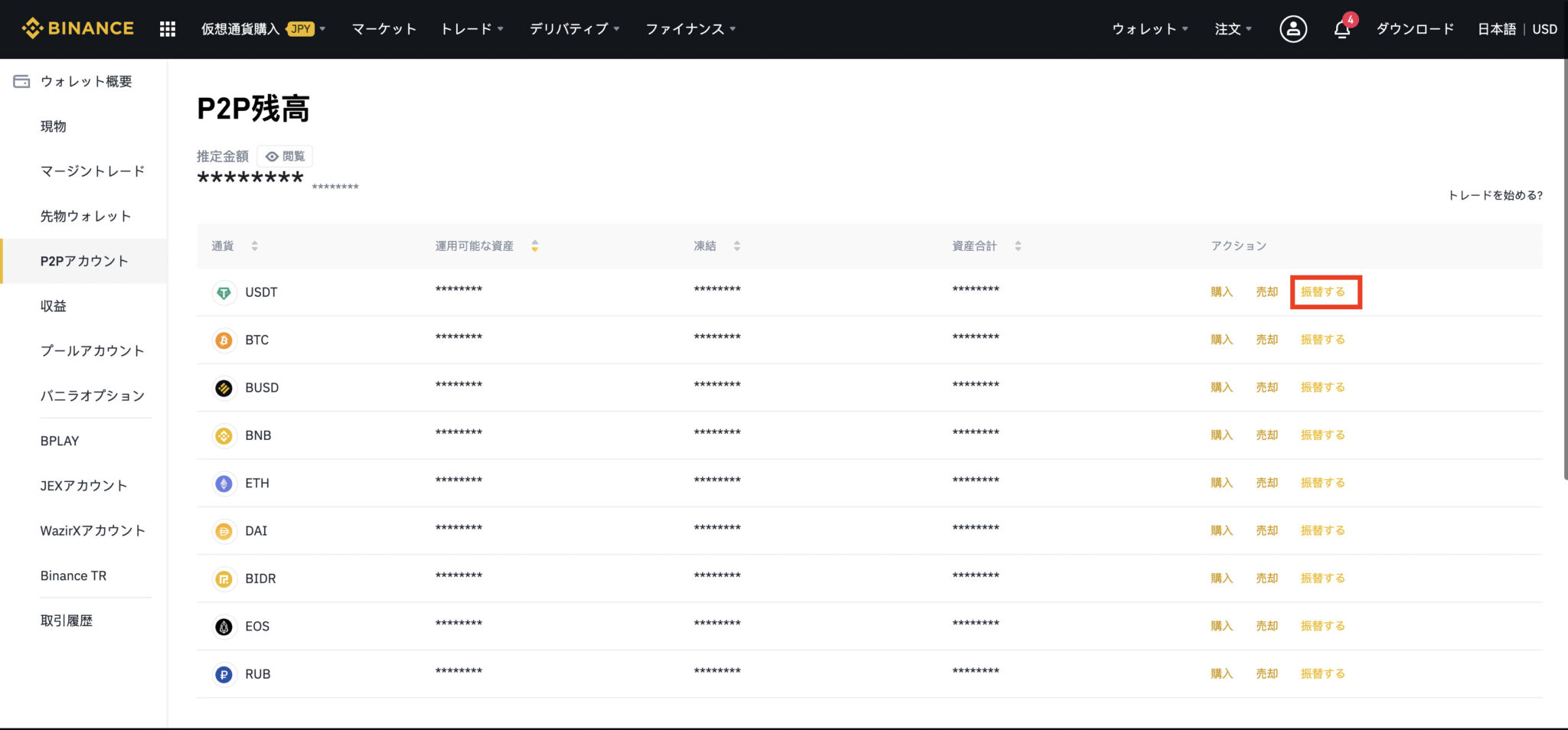Click 購入 link in the BNB row
Viewport: 1568px width, 730px height.
click(x=1221, y=435)
